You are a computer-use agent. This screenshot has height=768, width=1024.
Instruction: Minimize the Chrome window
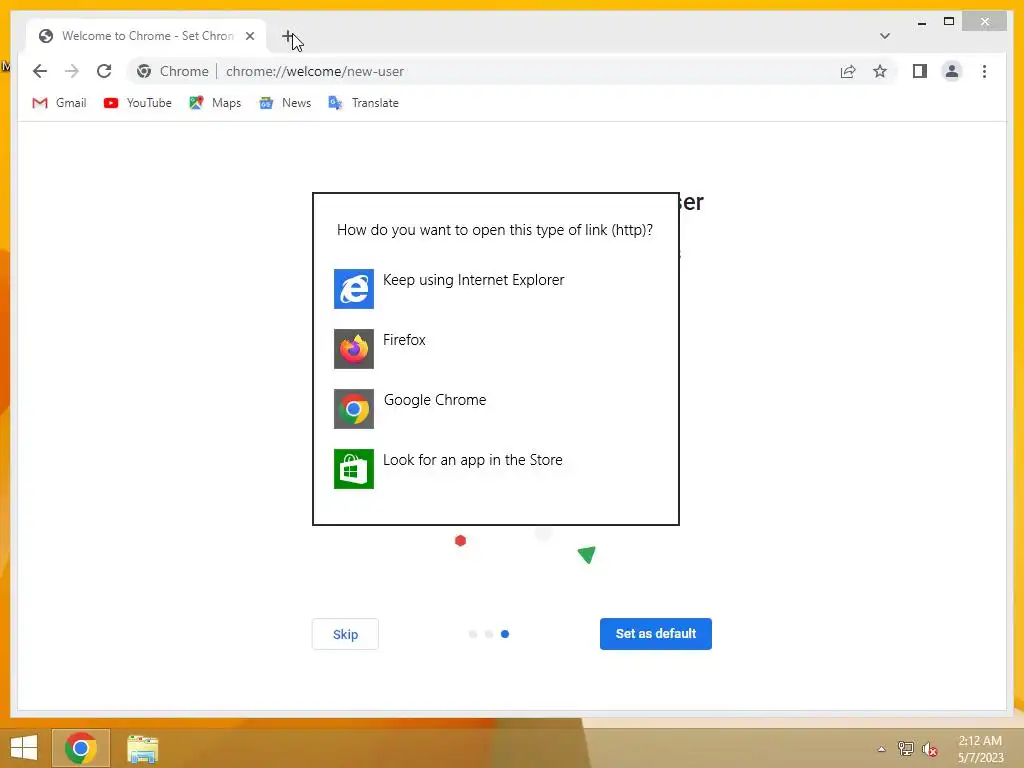(x=921, y=22)
